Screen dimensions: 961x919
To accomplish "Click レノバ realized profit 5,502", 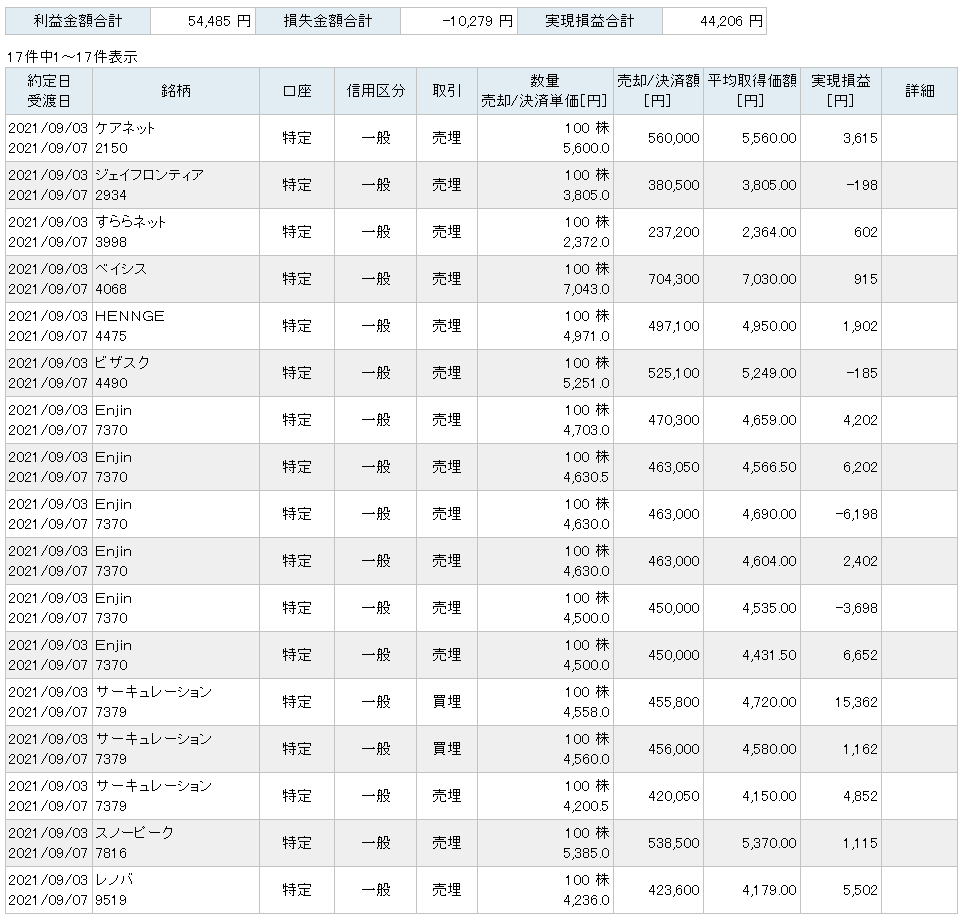I will tap(860, 890).
